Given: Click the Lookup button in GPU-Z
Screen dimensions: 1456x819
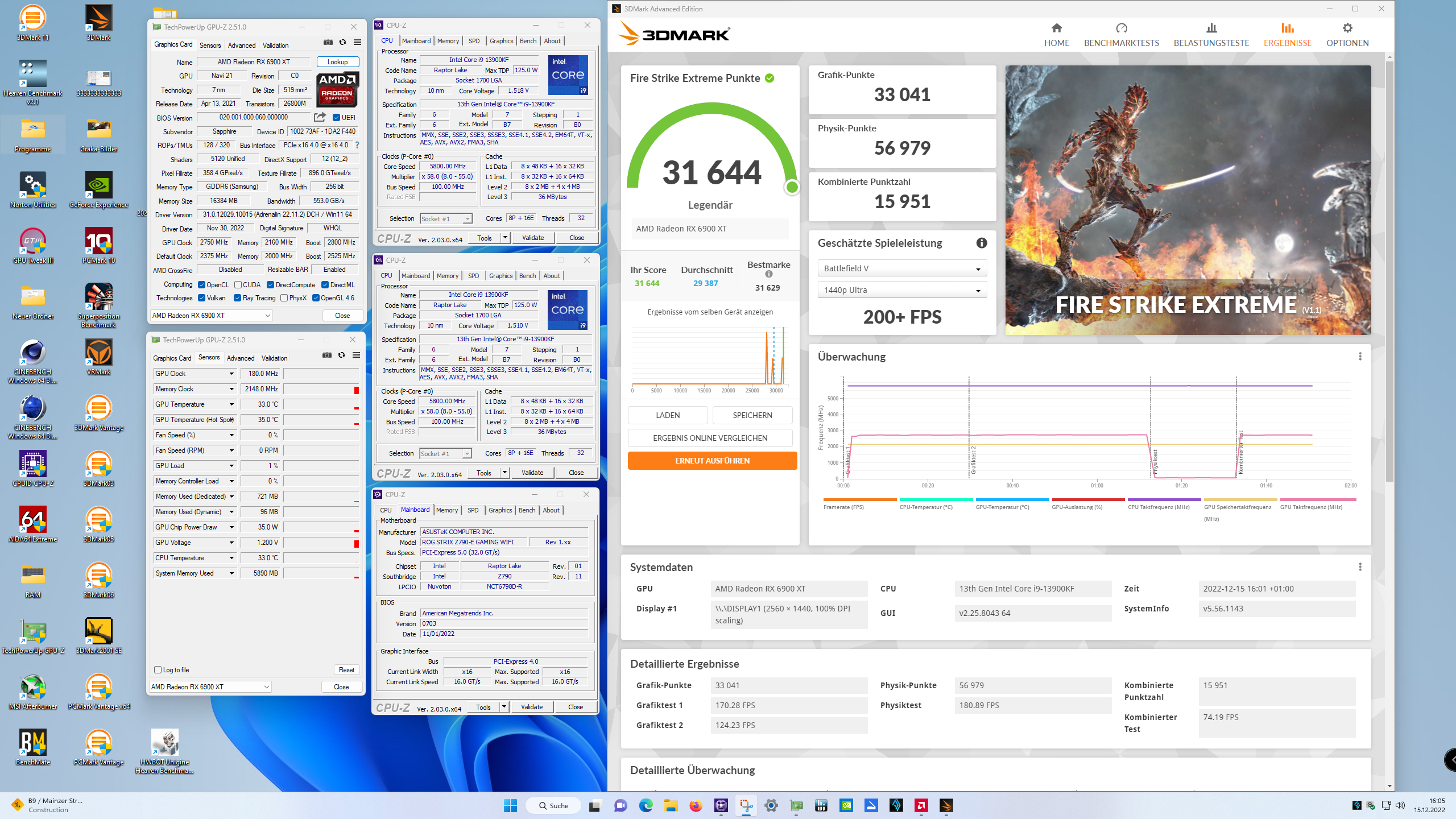Looking at the screenshot, I should coord(337,62).
